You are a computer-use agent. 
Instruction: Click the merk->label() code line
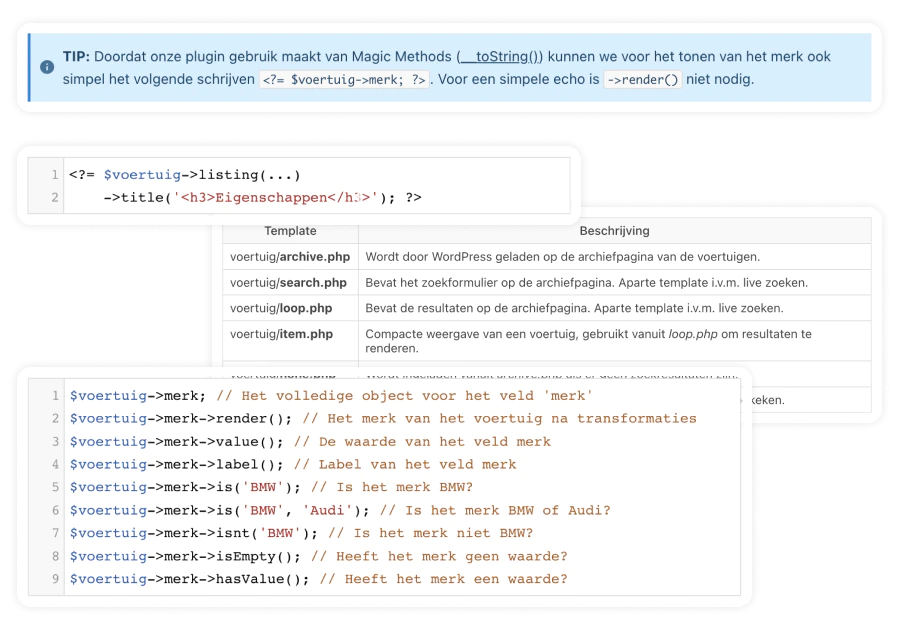tap(176, 465)
